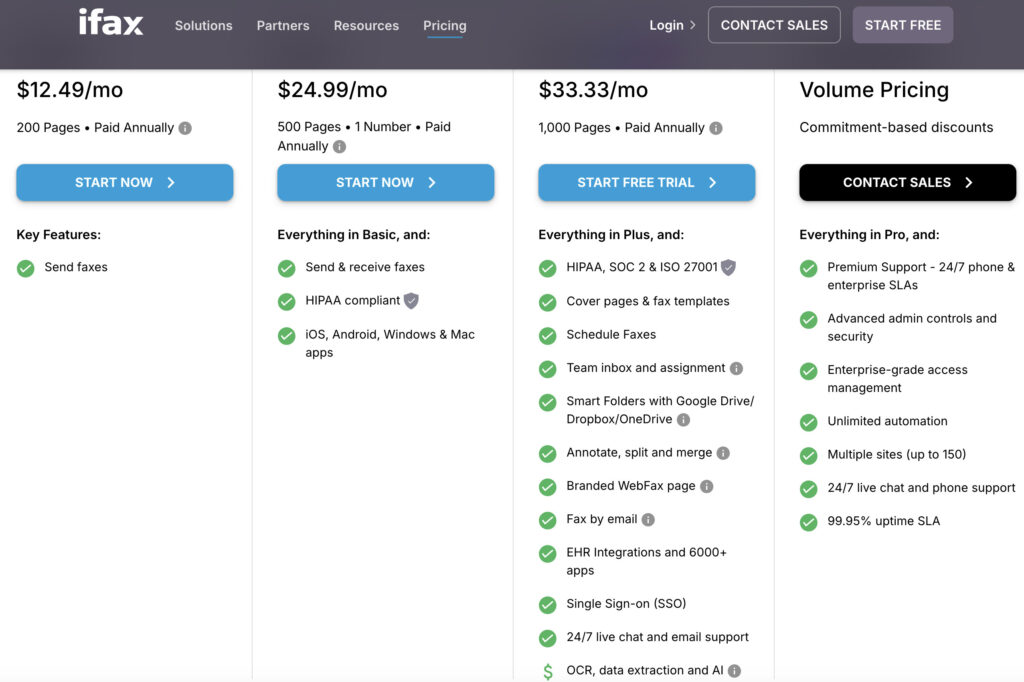
Task: Open the Solutions navigation menu
Action: pyautogui.click(x=203, y=26)
